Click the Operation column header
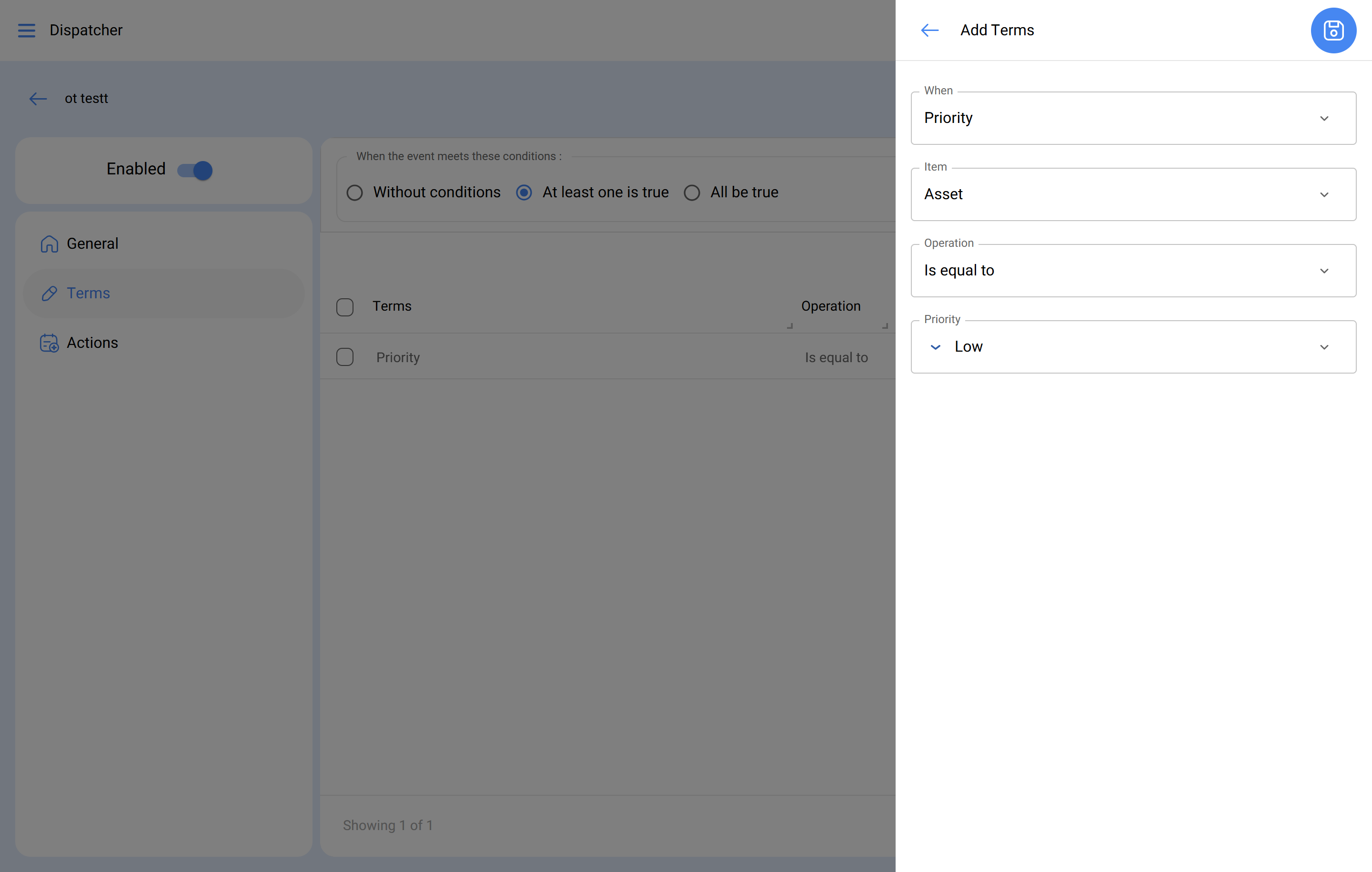 pyautogui.click(x=831, y=306)
